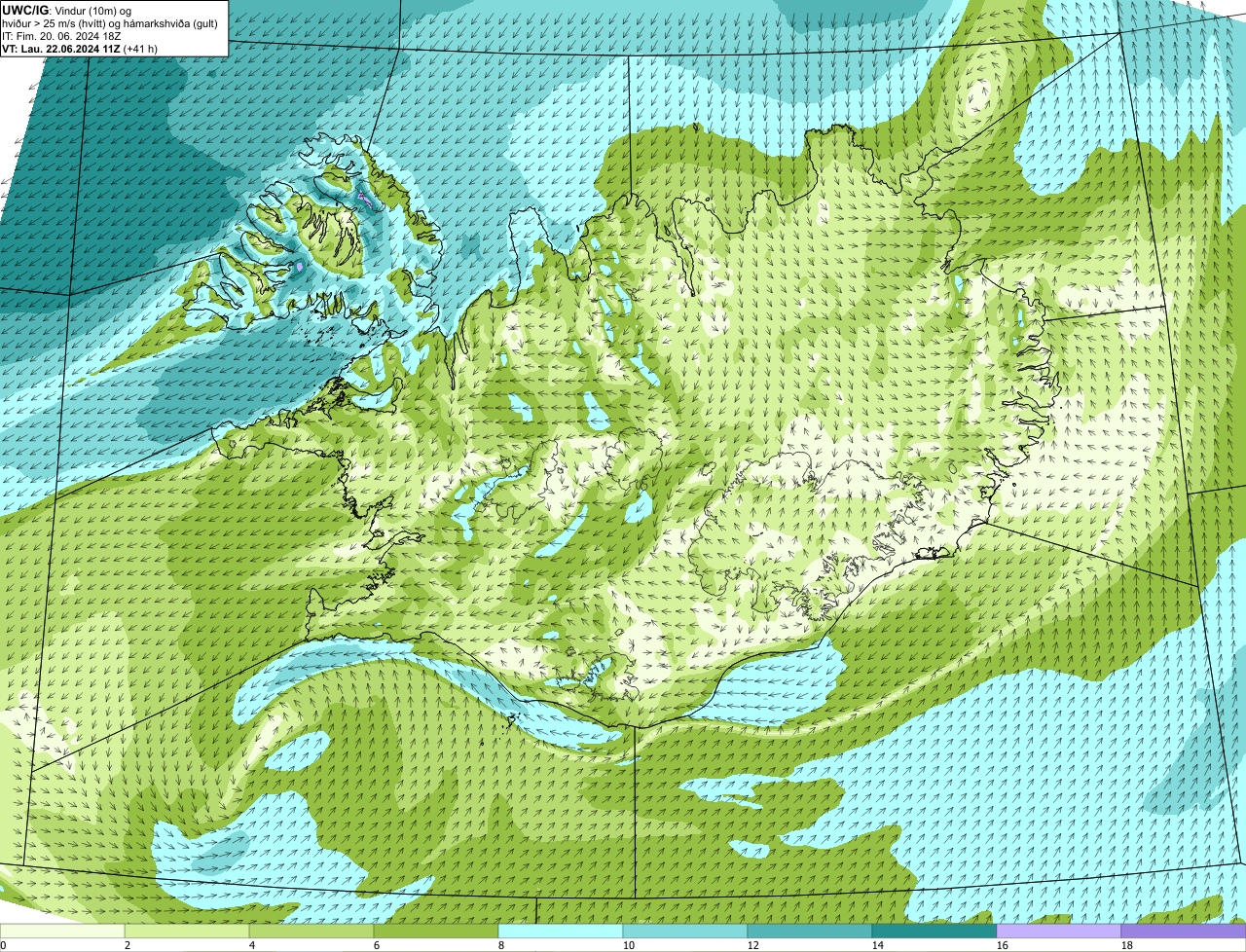The image size is (1246, 952).
Task: Click the 0–2 m/s palest legend swatch
Action: coord(62,931)
